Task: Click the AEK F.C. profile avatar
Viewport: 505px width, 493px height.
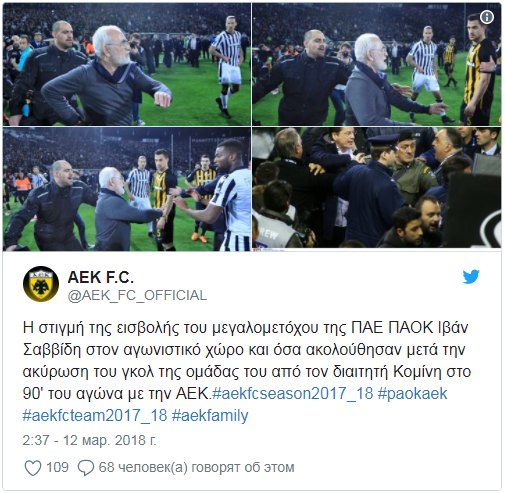Action: click(x=41, y=284)
